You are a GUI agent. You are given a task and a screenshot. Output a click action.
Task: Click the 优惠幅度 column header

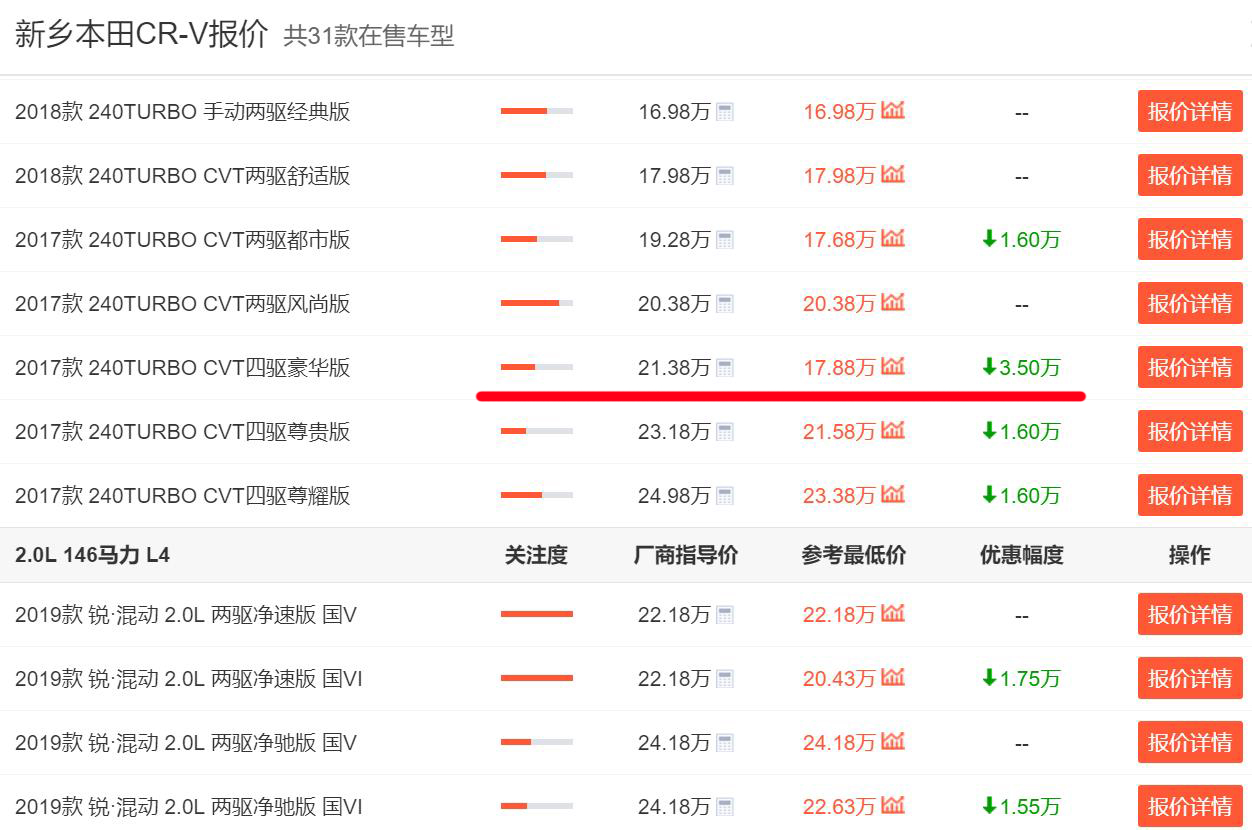point(1021,555)
